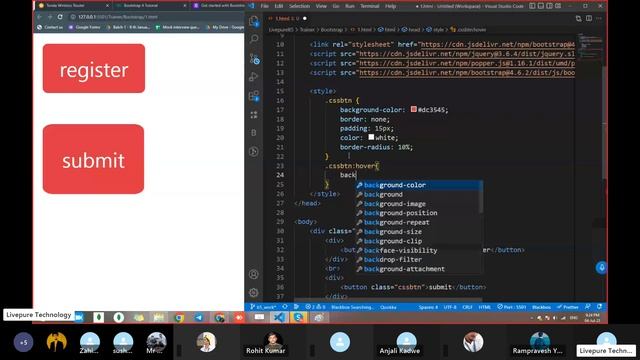The width and height of the screenshot is (640, 360).
Task: Choose background-size suggestion
Action: pyautogui.click(x=418, y=232)
